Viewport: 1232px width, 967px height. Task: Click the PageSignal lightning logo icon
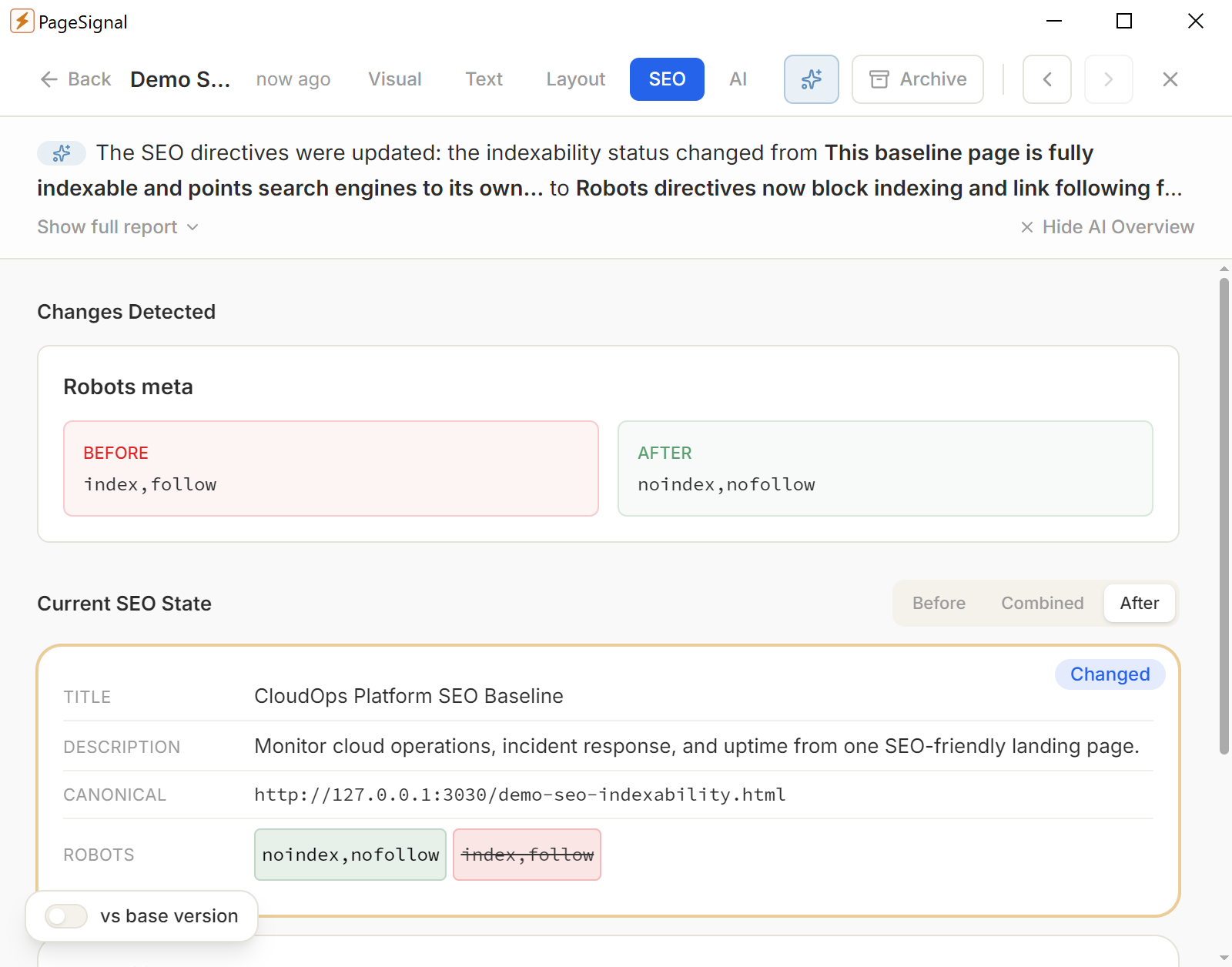22,22
